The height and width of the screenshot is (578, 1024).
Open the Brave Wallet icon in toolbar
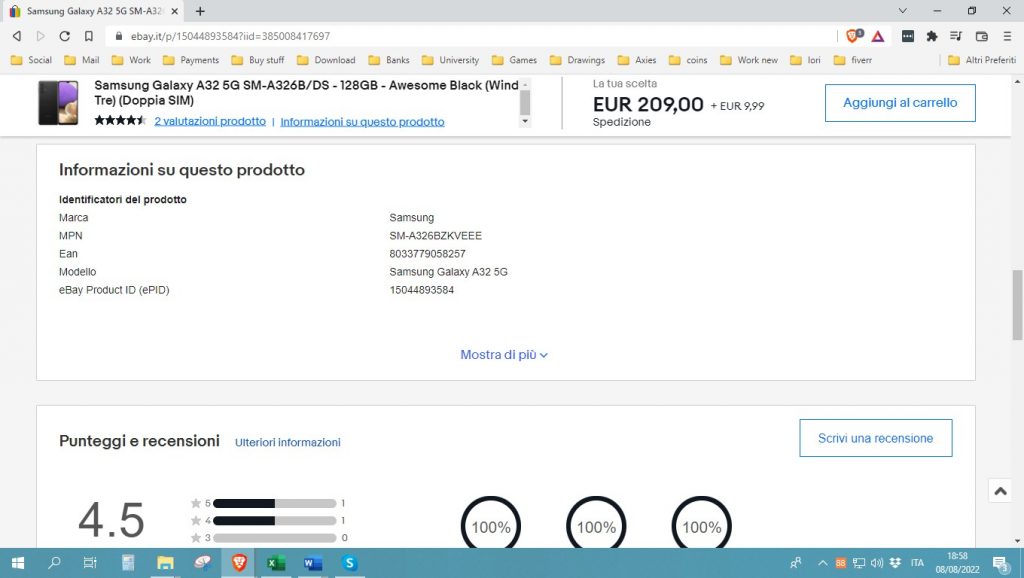[981, 36]
